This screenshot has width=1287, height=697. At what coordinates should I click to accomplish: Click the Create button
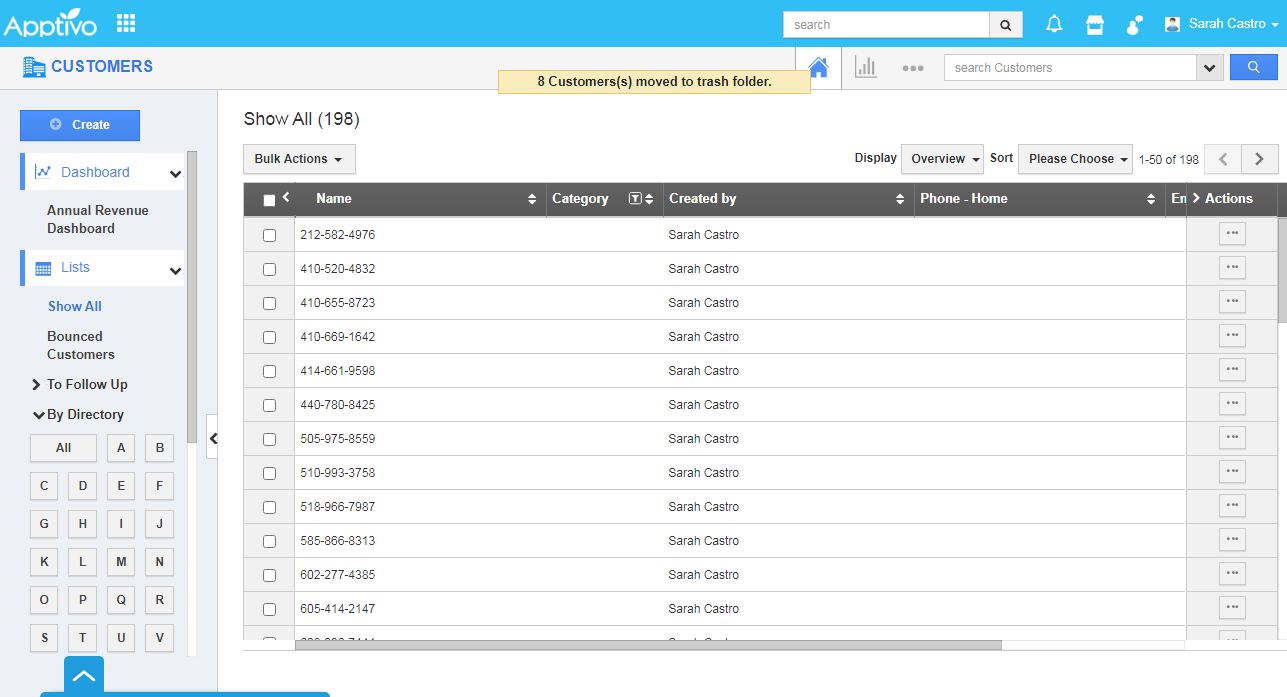pyautogui.click(x=80, y=125)
